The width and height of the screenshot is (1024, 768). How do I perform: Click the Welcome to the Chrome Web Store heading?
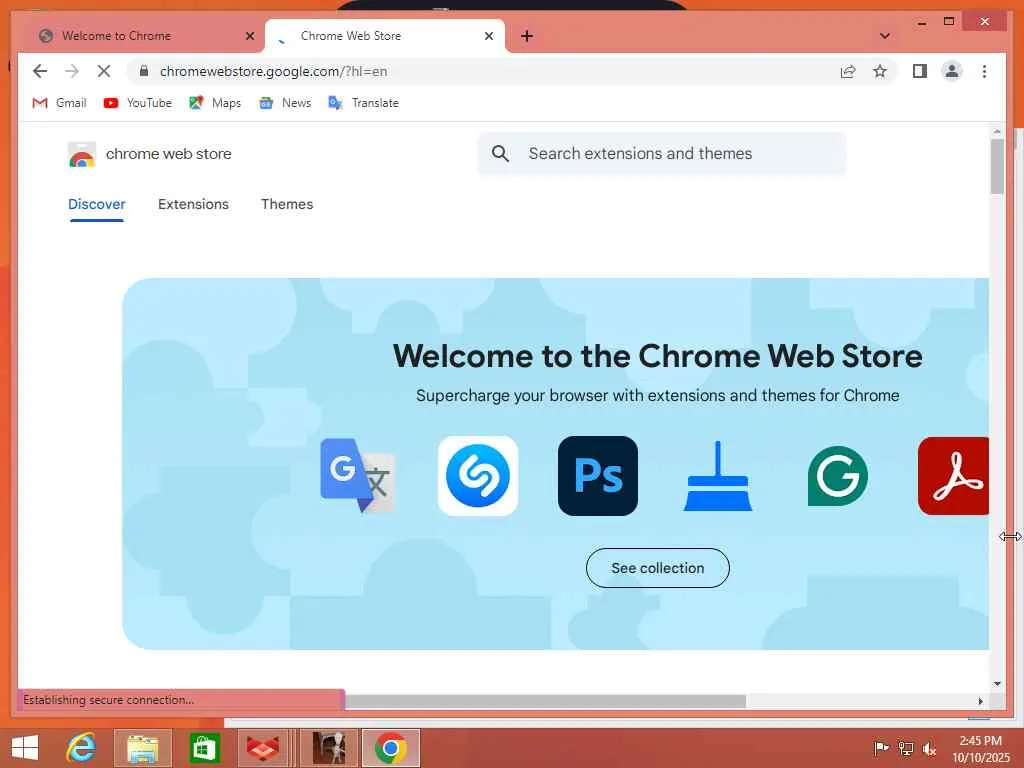point(658,356)
